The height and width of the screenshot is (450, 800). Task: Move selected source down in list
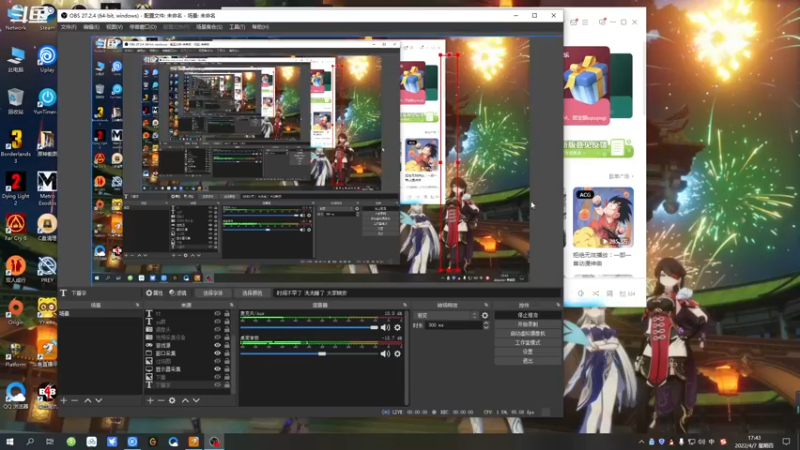pos(196,401)
